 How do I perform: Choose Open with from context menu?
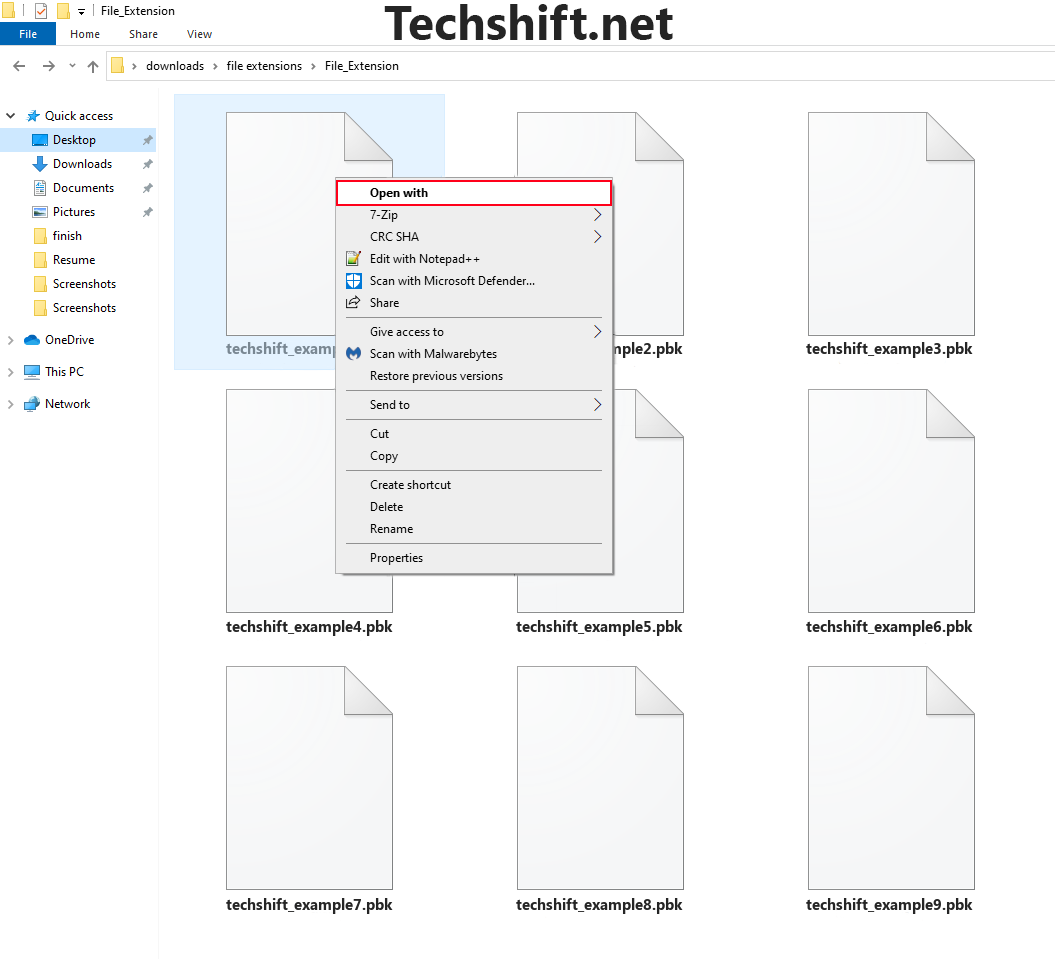399,193
